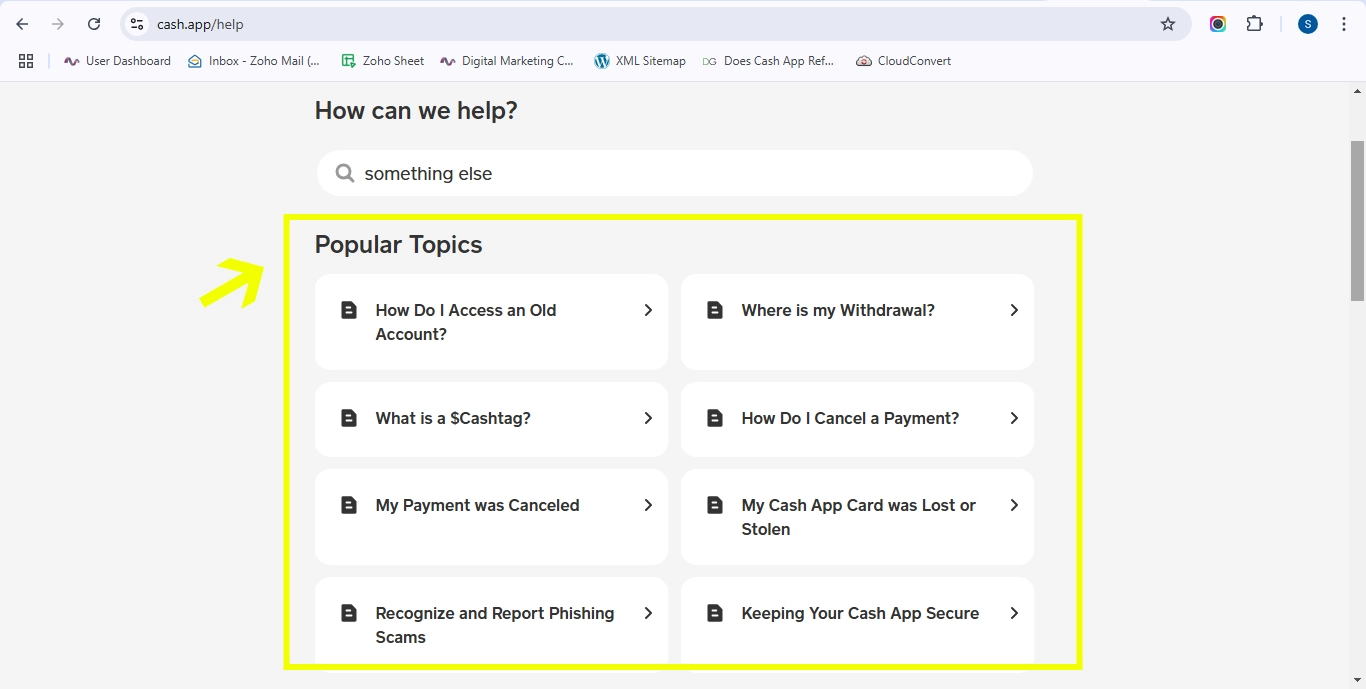Screen dimensions: 1366x689
Task: Click chevron on Card Lost or Stolen card
Action: click(1014, 505)
